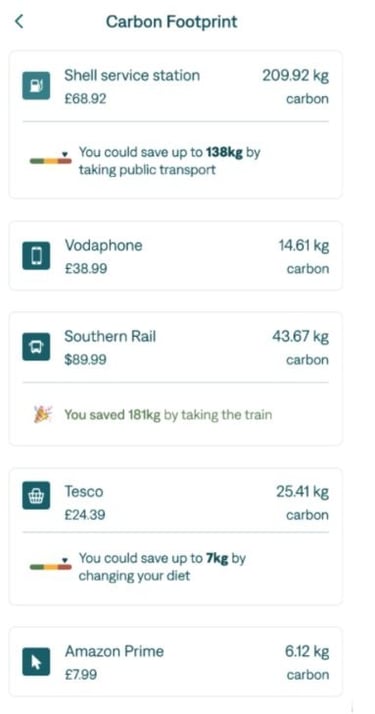Open the Southern Rail transaction
This screenshot has width=375, height=714.
175,347
